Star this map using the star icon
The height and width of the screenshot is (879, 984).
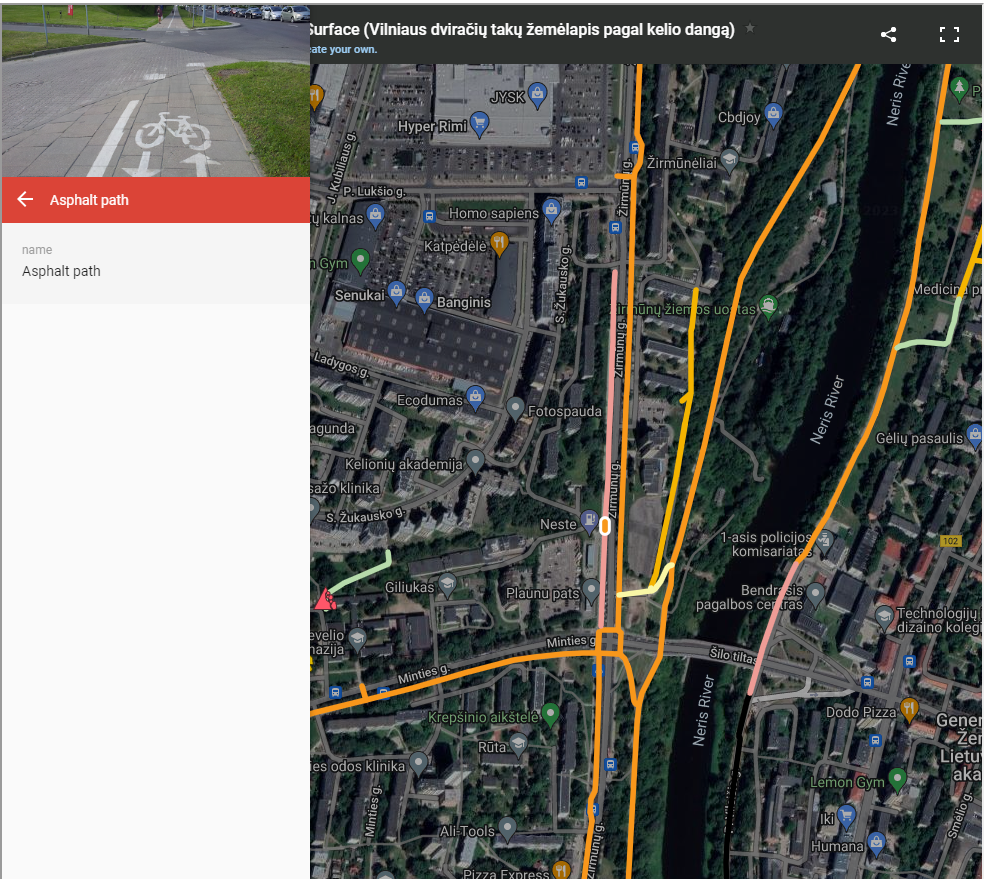[x=750, y=29]
